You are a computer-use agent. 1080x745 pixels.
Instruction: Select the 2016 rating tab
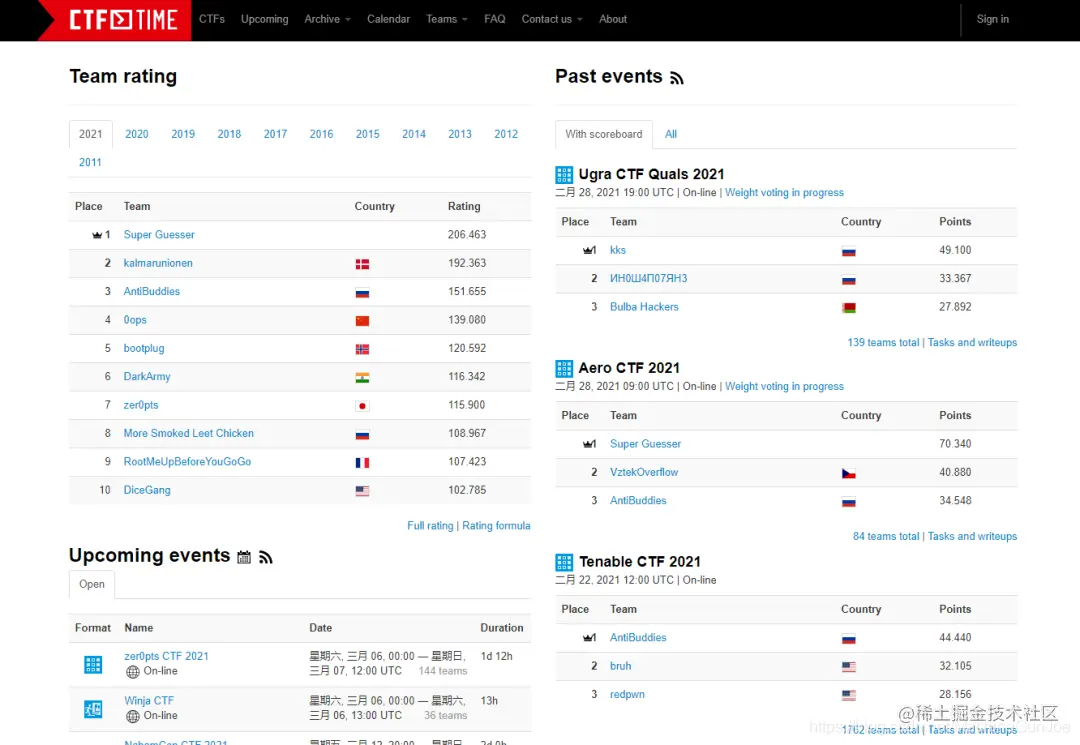point(321,134)
